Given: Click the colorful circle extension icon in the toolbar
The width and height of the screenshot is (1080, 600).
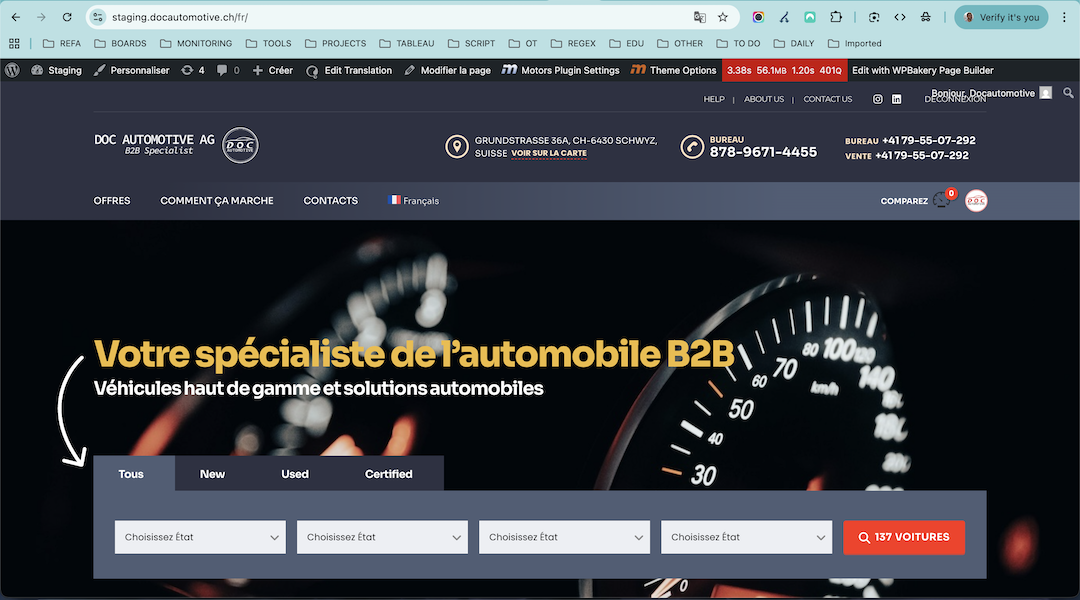Looking at the screenshot, I should 758,17.
